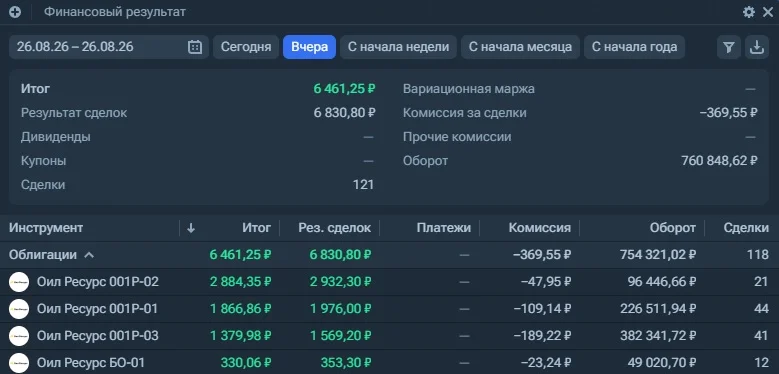Click the 353,30 ₽ cell

pyautogui.click(x=346, y=363)
